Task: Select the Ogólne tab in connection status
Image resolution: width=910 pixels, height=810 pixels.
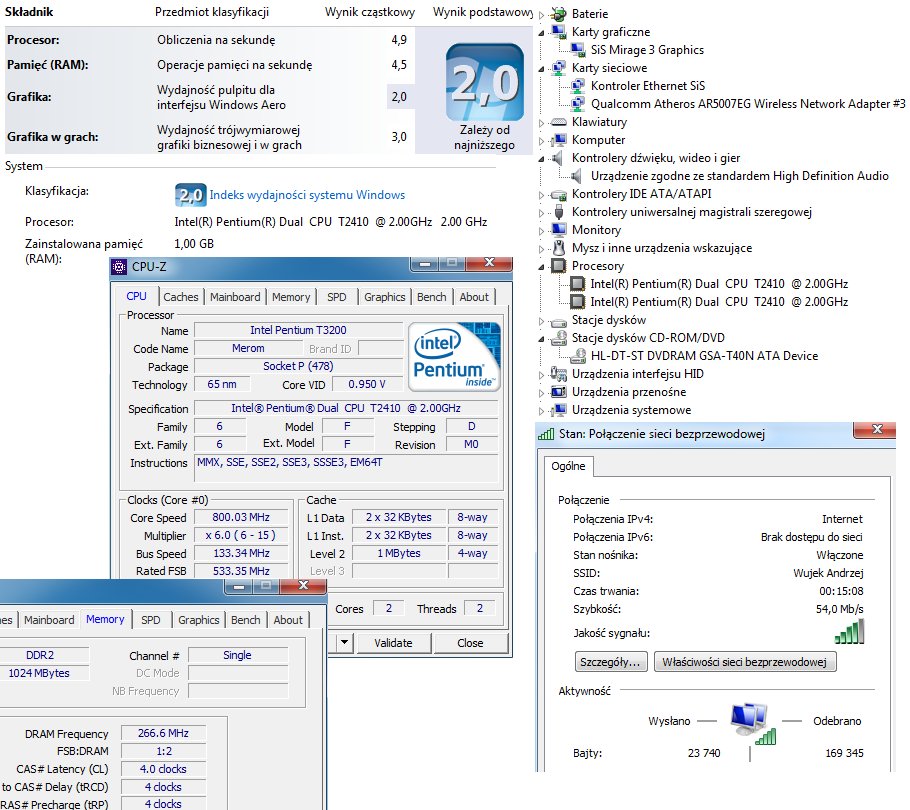Action: pyautogui.click(x=568, y=466)
